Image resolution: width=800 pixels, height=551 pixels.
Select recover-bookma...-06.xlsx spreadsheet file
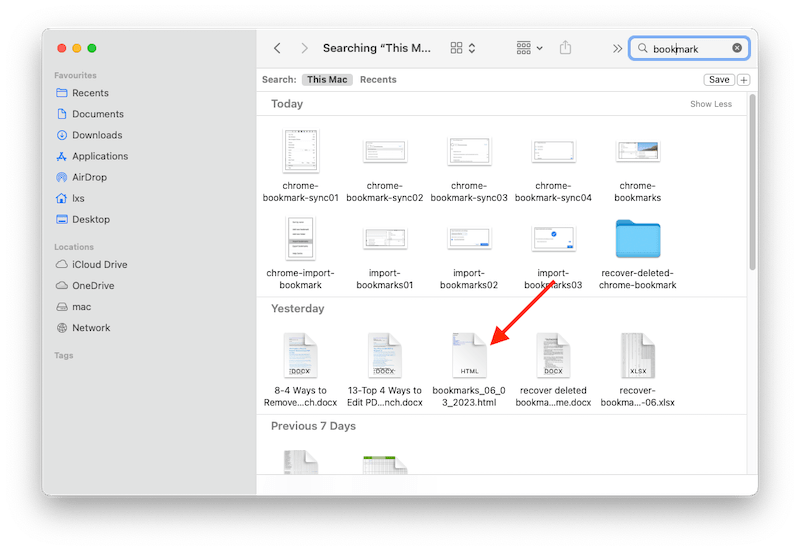tap(638, 370)
